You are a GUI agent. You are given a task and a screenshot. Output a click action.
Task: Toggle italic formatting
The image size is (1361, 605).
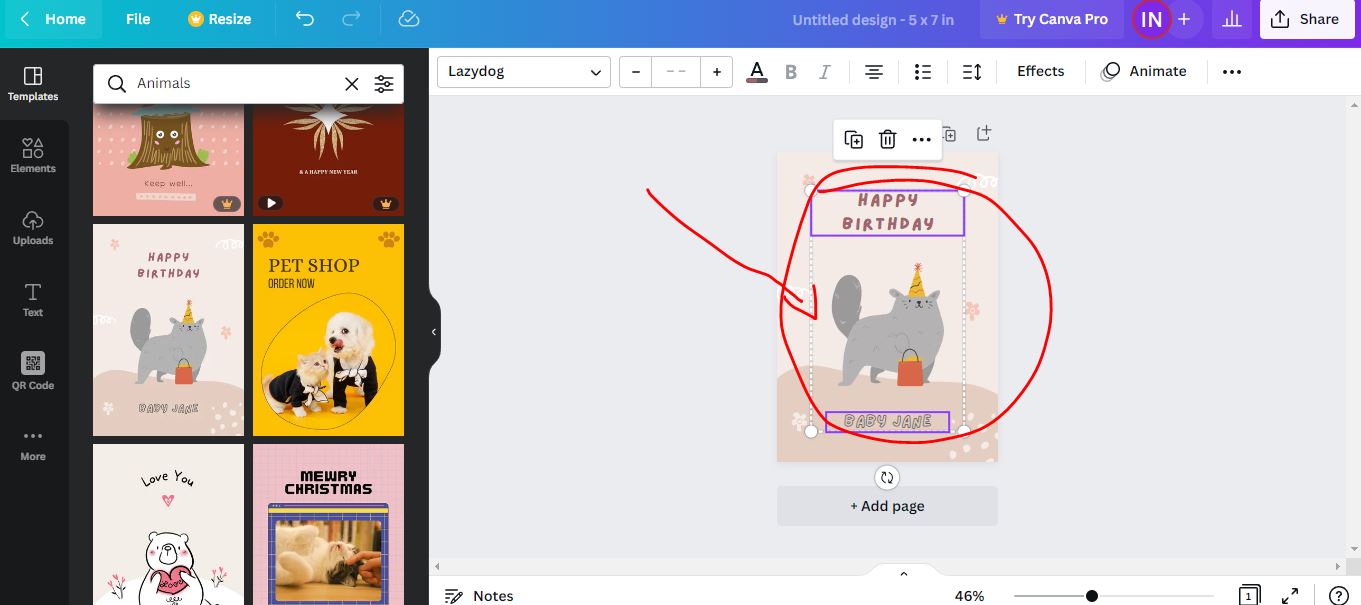click(824, 71)
